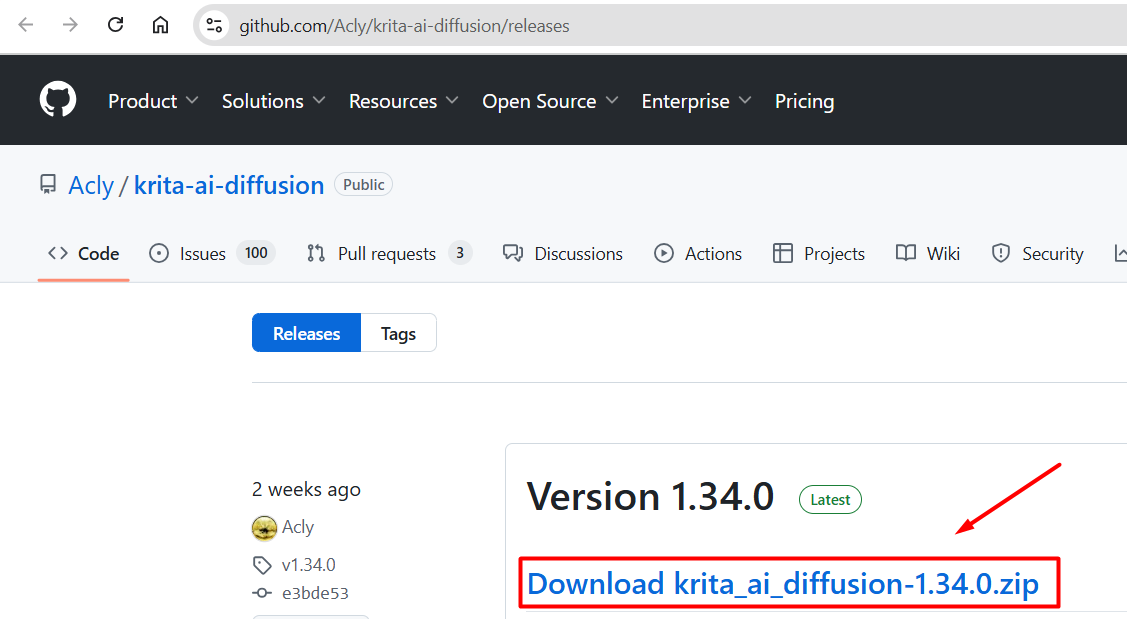This screenshot has height=619, width=1127.
Task: Switch to the Issues tab
Action: (202, 254)
